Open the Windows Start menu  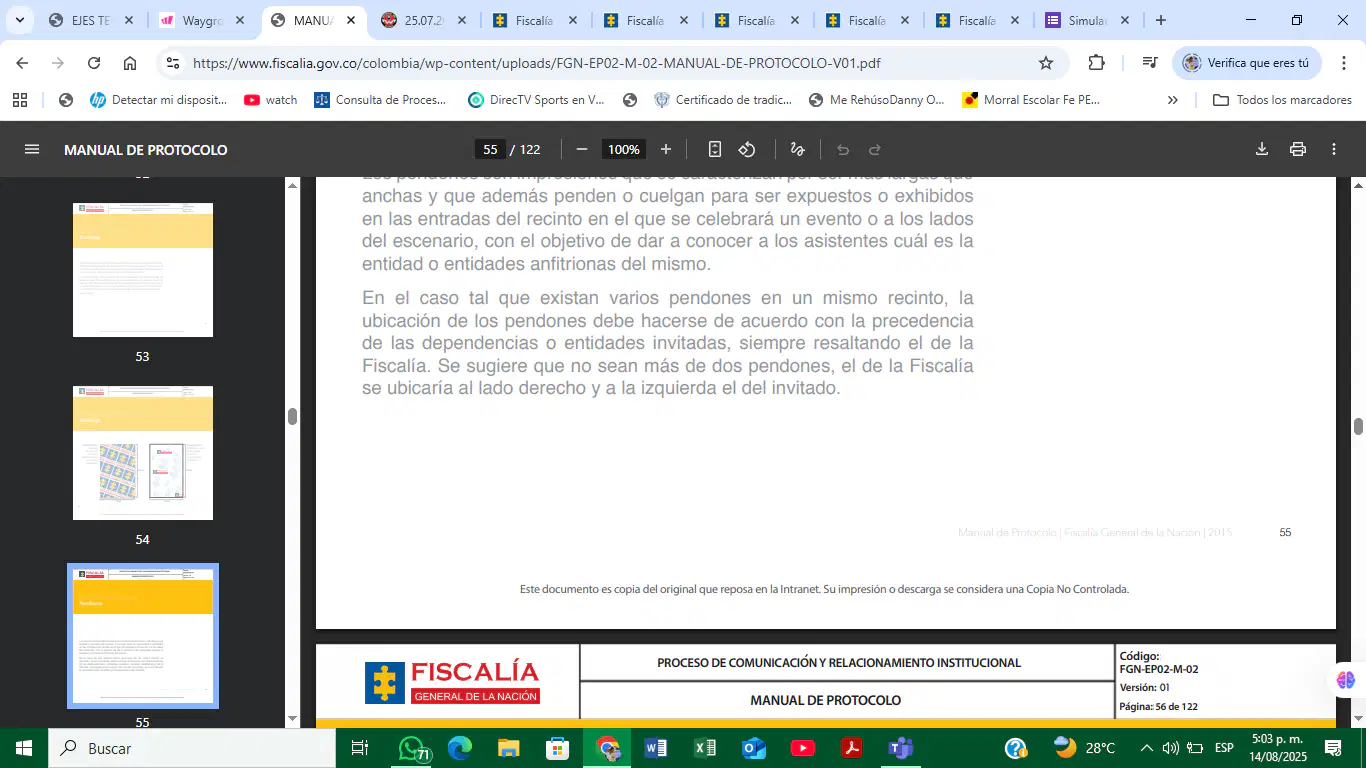[x=23, y=748]
